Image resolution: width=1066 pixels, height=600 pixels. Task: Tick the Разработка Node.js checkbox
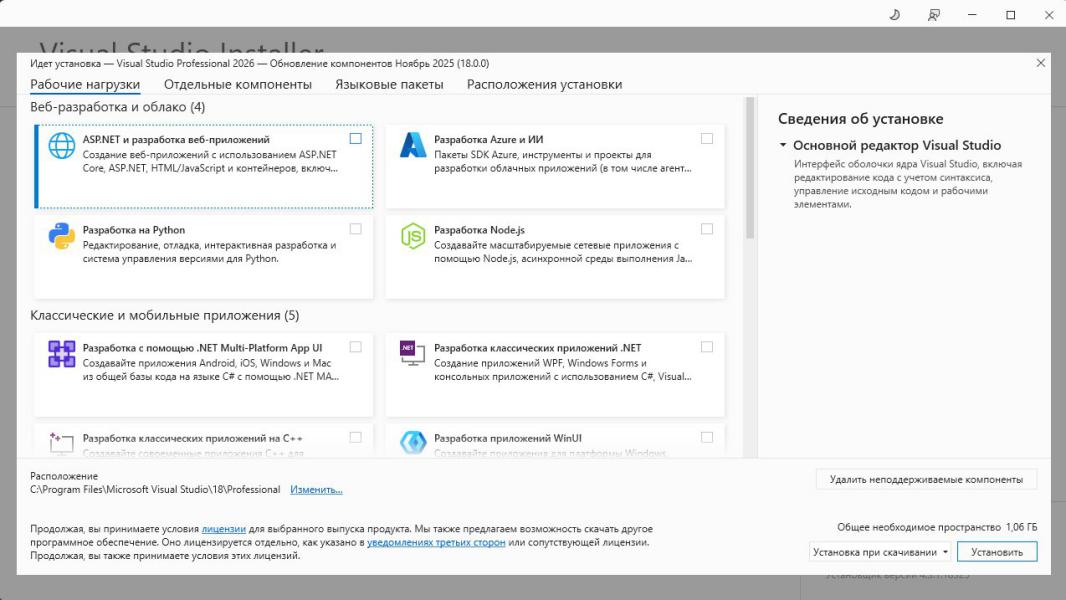tap(707, 229)
